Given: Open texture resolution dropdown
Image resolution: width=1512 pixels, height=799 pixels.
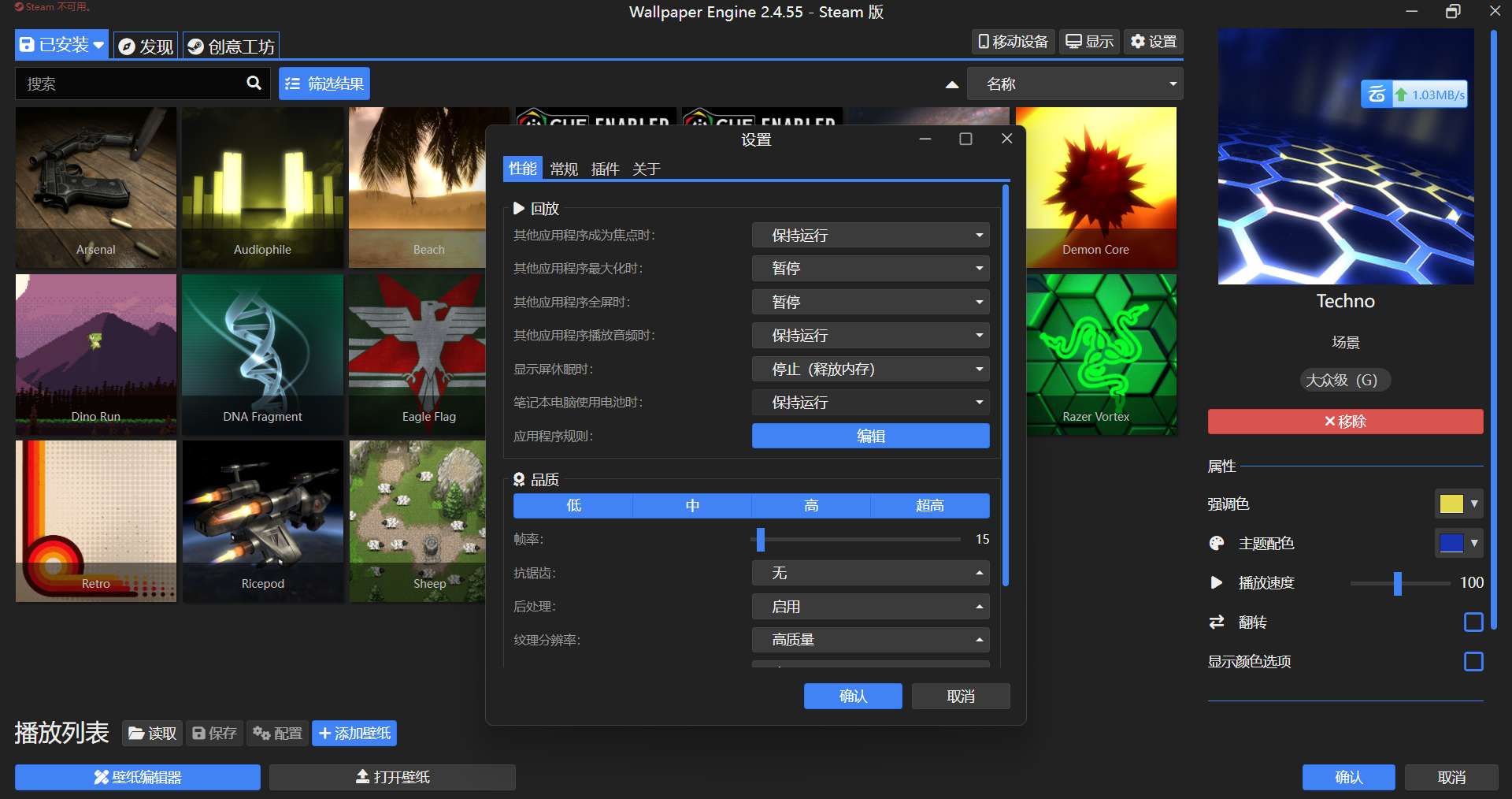Looking at the screenshot, I should pyautogui.click(x=871, y=640).
